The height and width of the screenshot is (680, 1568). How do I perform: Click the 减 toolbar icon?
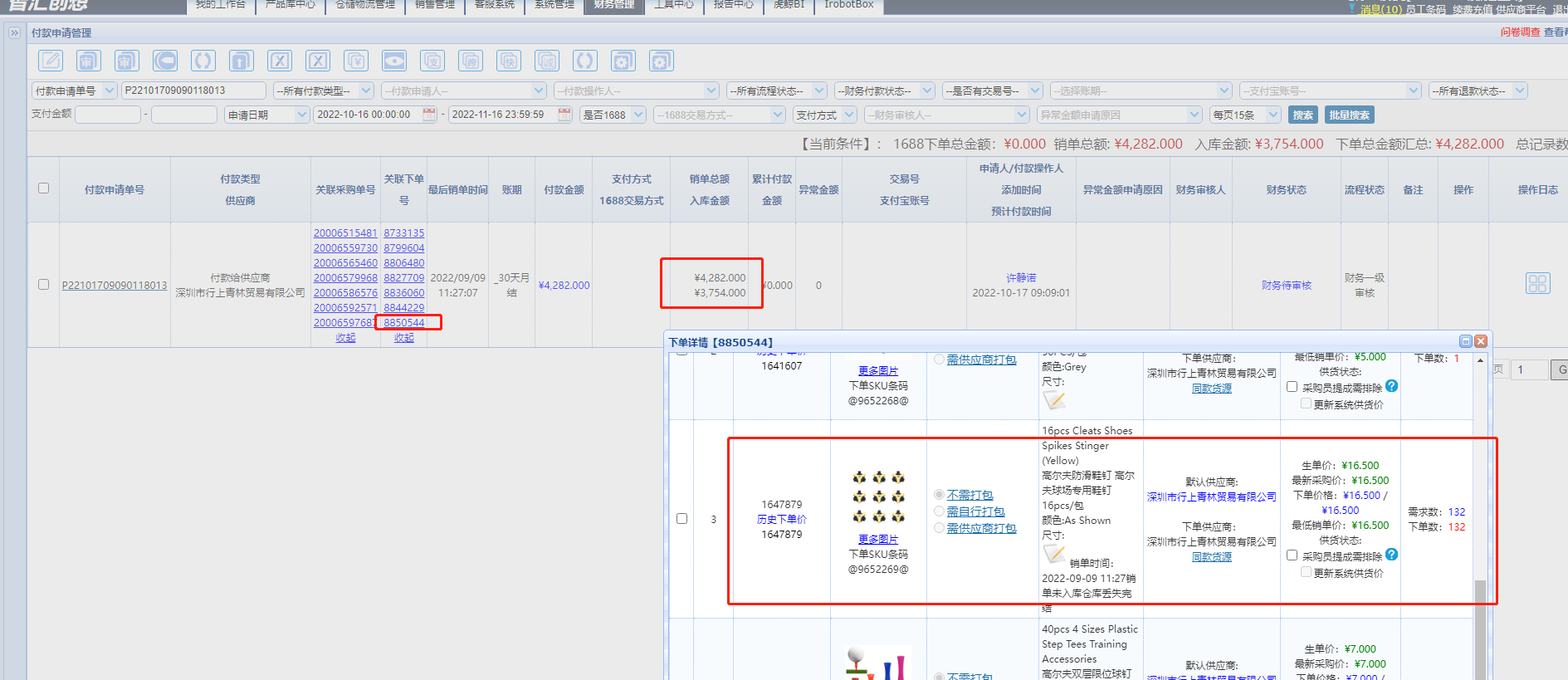pos(547,61)
